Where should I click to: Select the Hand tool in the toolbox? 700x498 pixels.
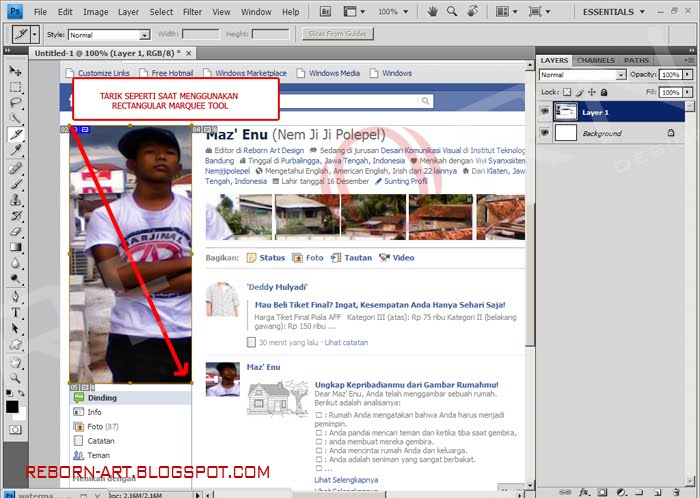[x=15, y=362]
